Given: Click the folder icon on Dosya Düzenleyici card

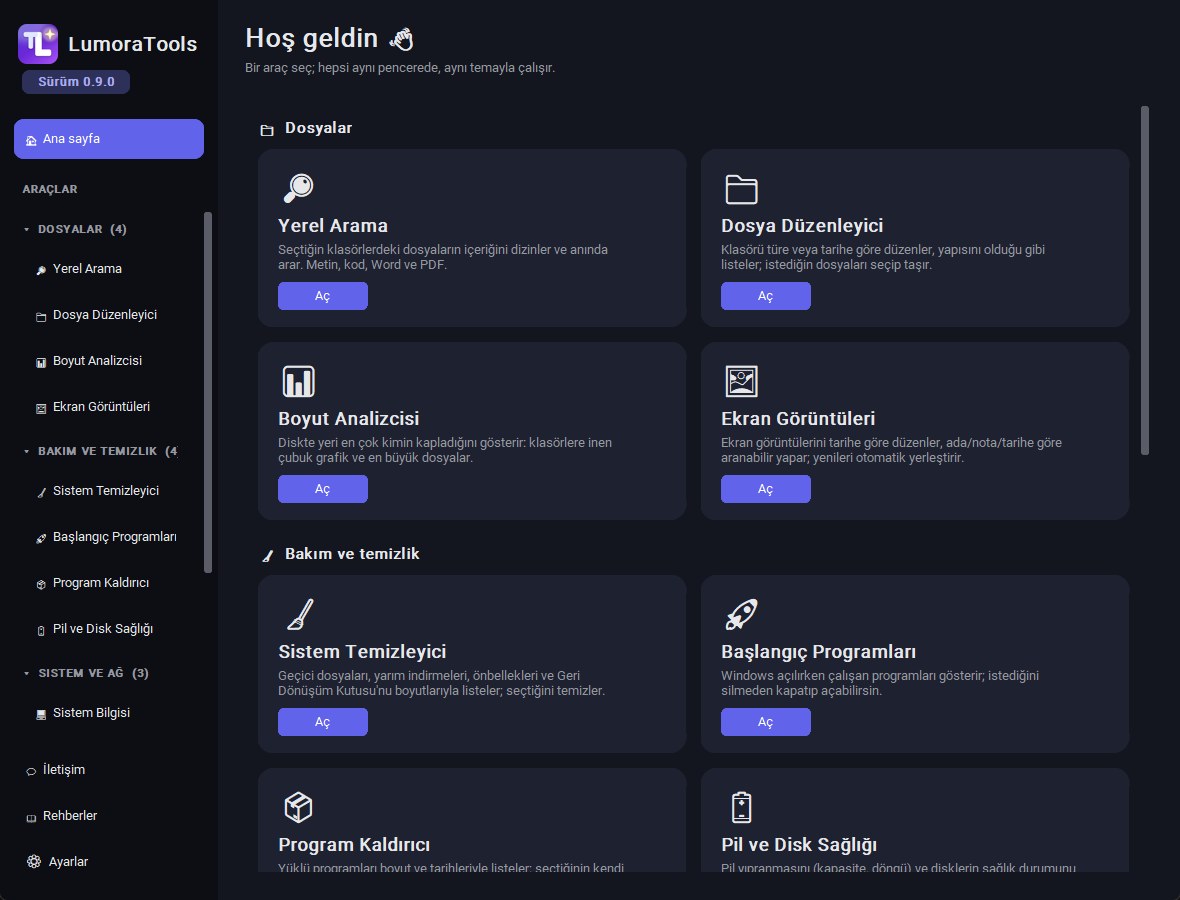Looking at the screenshot, I should coord(741,189).
